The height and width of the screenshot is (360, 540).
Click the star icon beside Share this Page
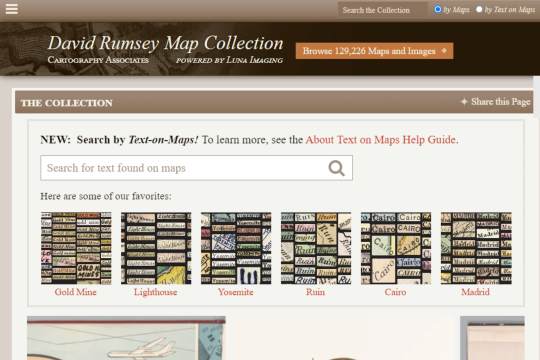coord(464,102)
